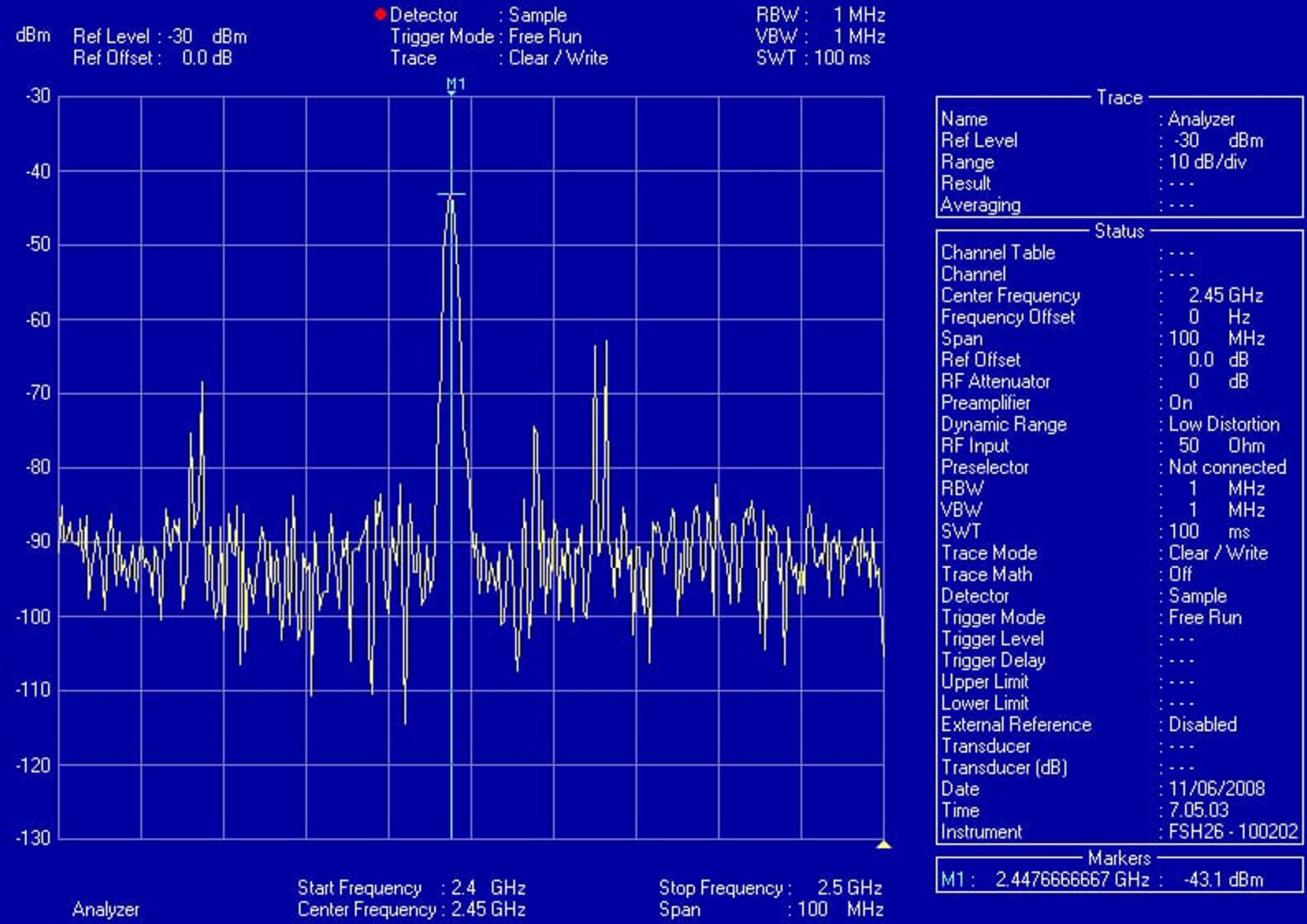Click the yellow triangle at the graph's bottom right
The width and height of the screenshot is (1307, 924).
coord(884,844)
